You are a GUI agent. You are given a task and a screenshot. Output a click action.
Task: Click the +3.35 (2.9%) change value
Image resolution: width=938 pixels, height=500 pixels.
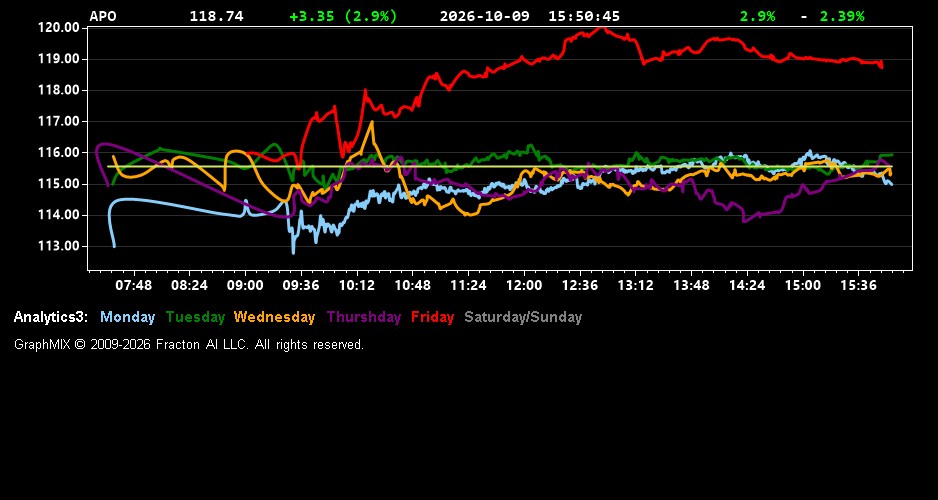343,16
